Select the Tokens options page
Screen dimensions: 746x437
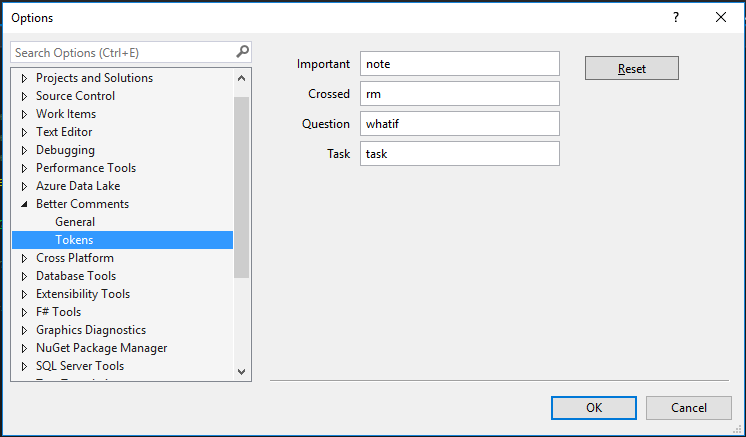[x=74, y=240]
